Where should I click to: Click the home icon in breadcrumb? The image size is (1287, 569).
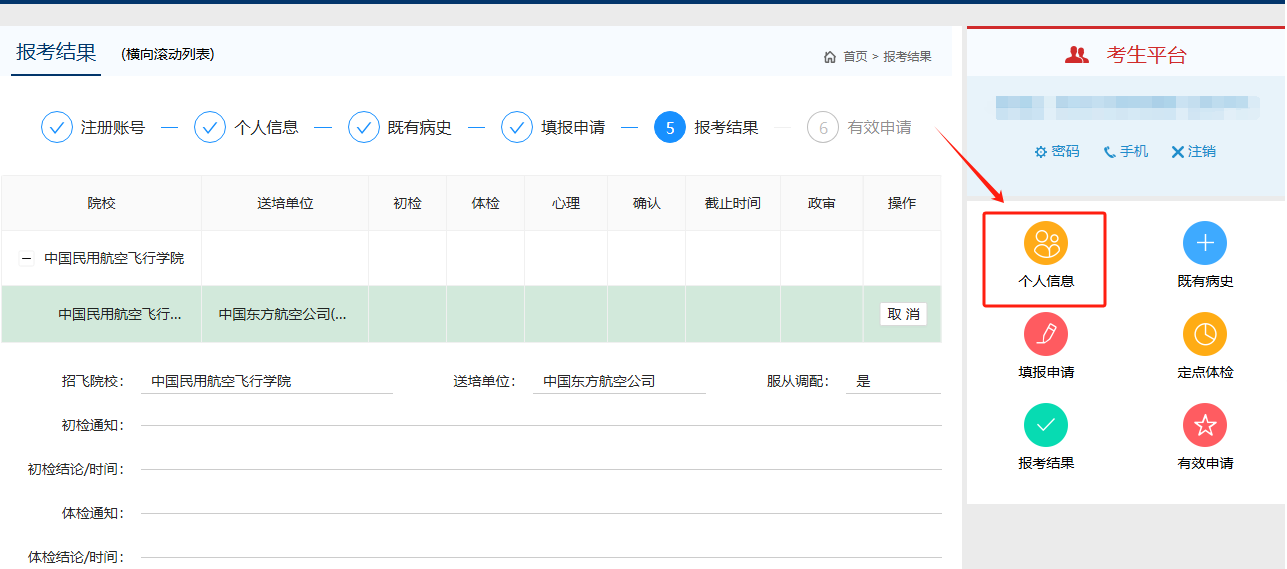(830, 57)
